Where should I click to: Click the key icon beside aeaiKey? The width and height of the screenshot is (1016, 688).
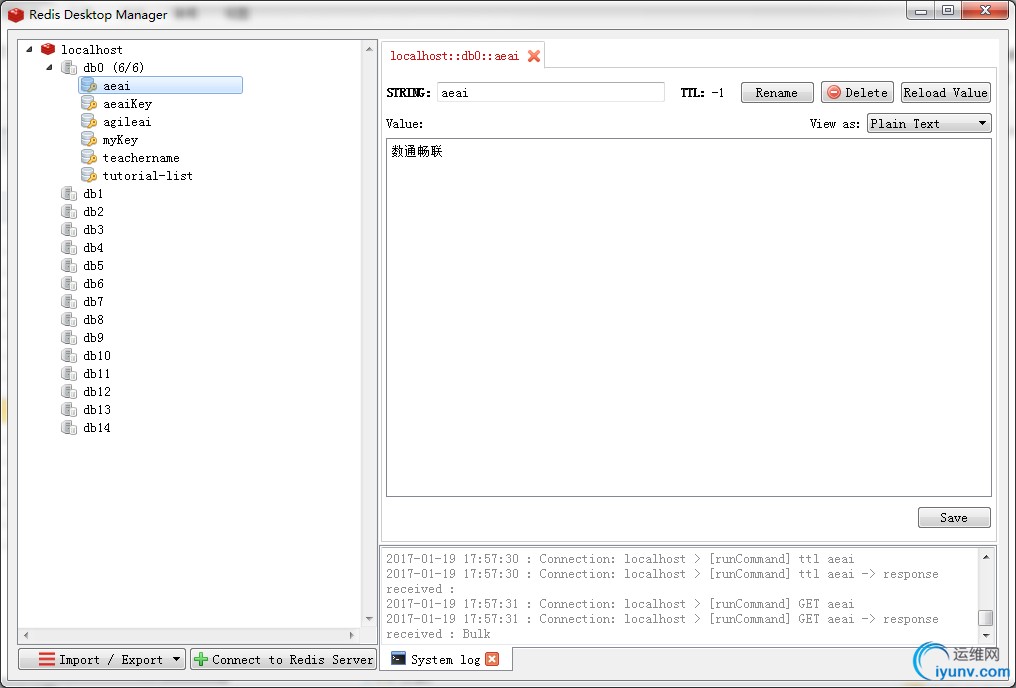pos(89,104)
